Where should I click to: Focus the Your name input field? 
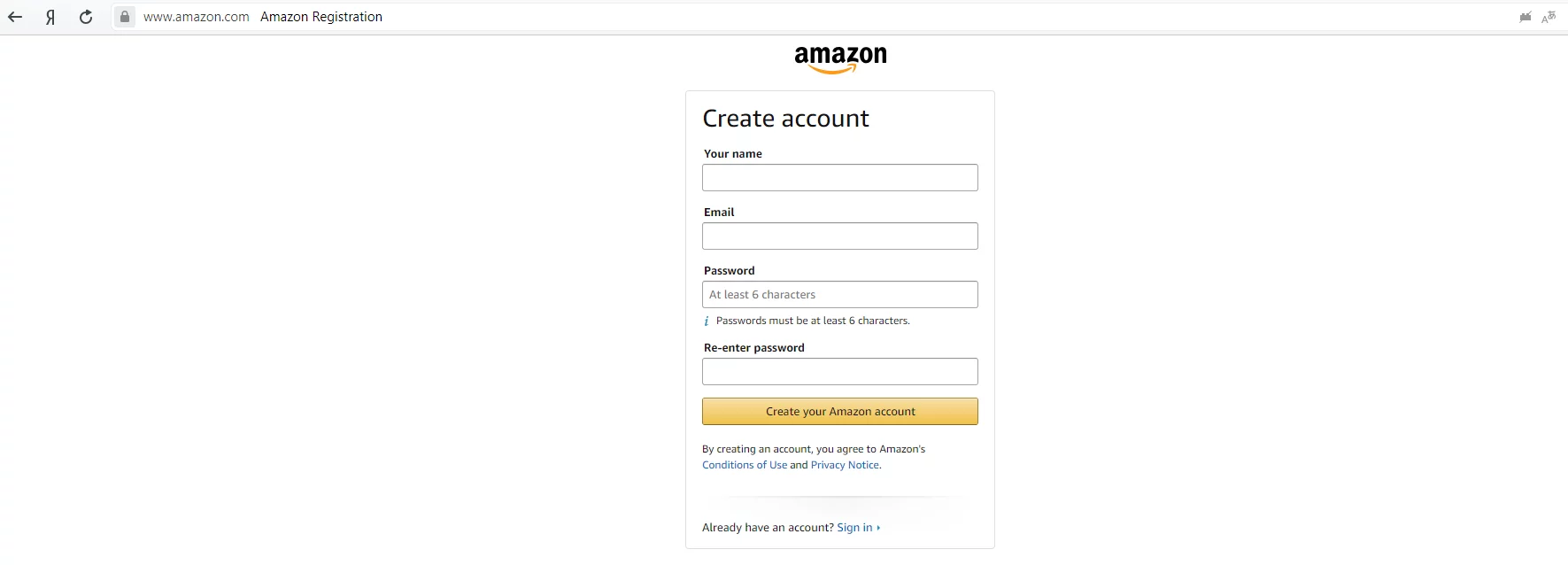tap(838, 177)
